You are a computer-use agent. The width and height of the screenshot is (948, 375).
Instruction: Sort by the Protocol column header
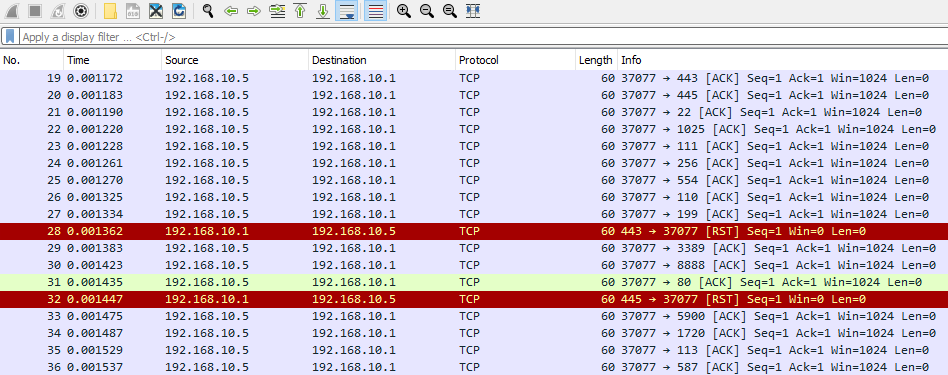click(x=515, y=60)
